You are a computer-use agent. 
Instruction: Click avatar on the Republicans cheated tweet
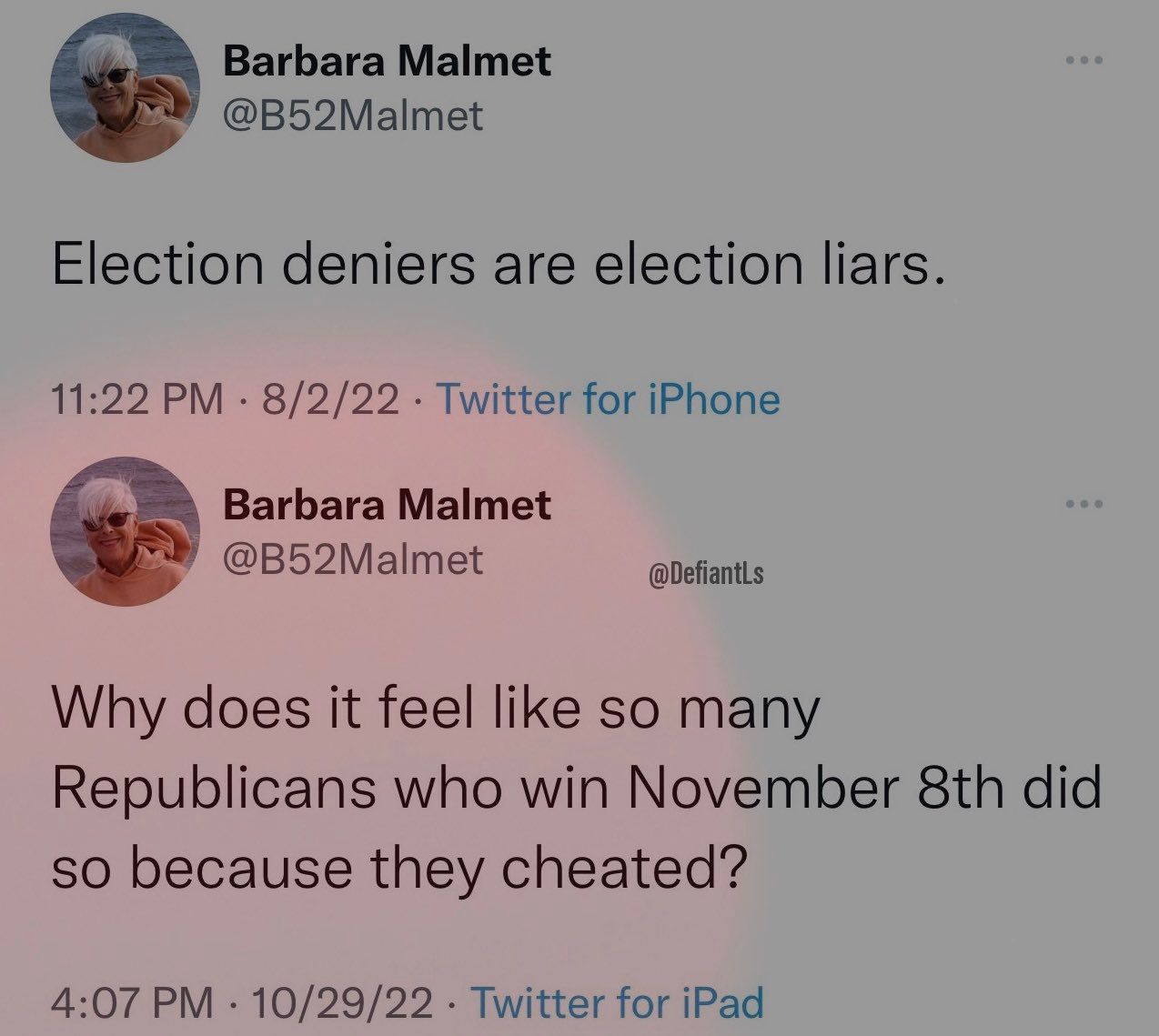click(126, 532)
